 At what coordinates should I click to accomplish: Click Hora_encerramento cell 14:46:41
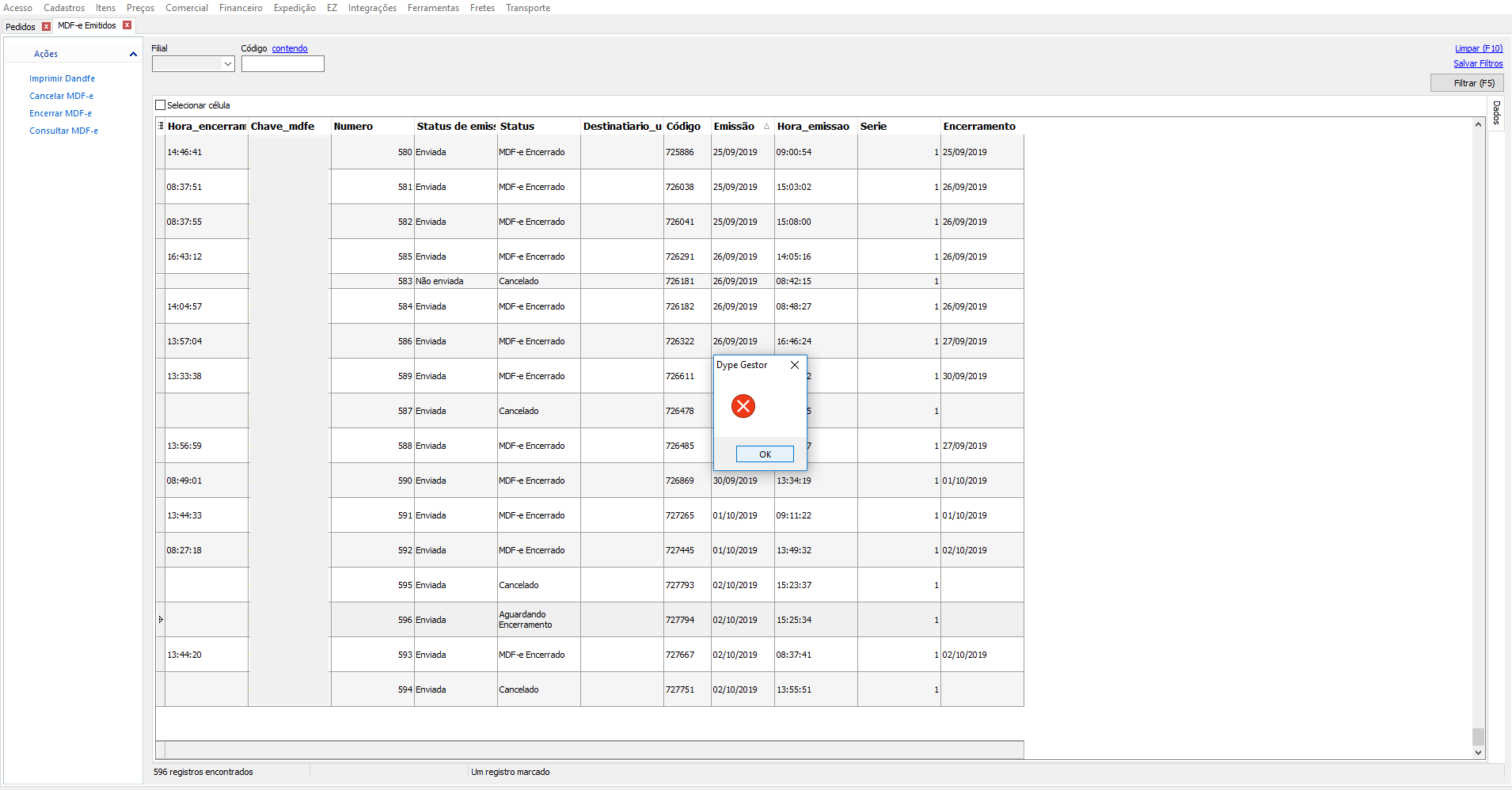207,152
